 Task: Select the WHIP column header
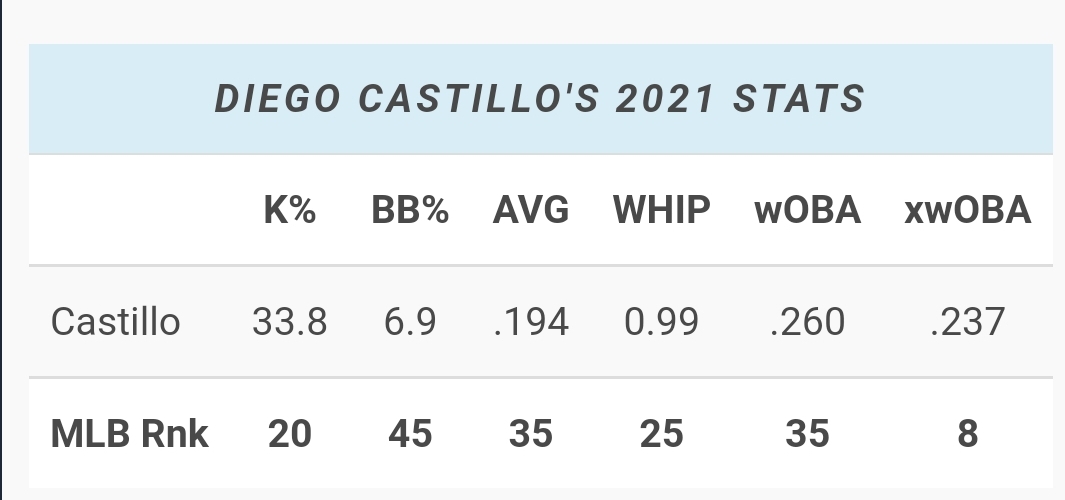click(x=662, y=210)
